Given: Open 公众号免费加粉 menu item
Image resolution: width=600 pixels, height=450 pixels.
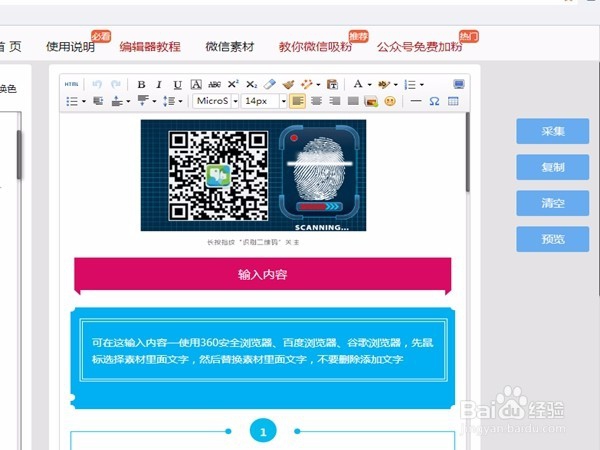Looking at the screenshot, I should pyautogui.click(x=420, y=47).
